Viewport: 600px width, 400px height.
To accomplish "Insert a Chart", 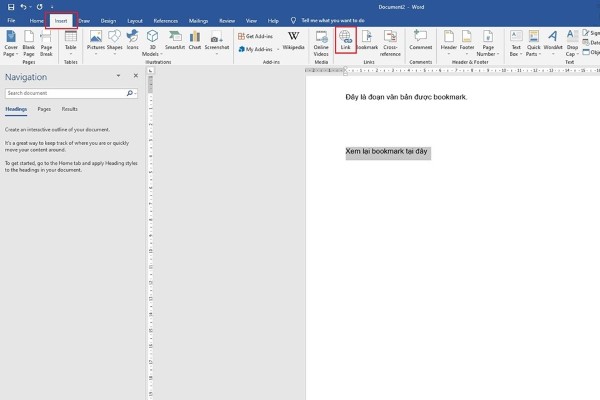I will (195, 40).
